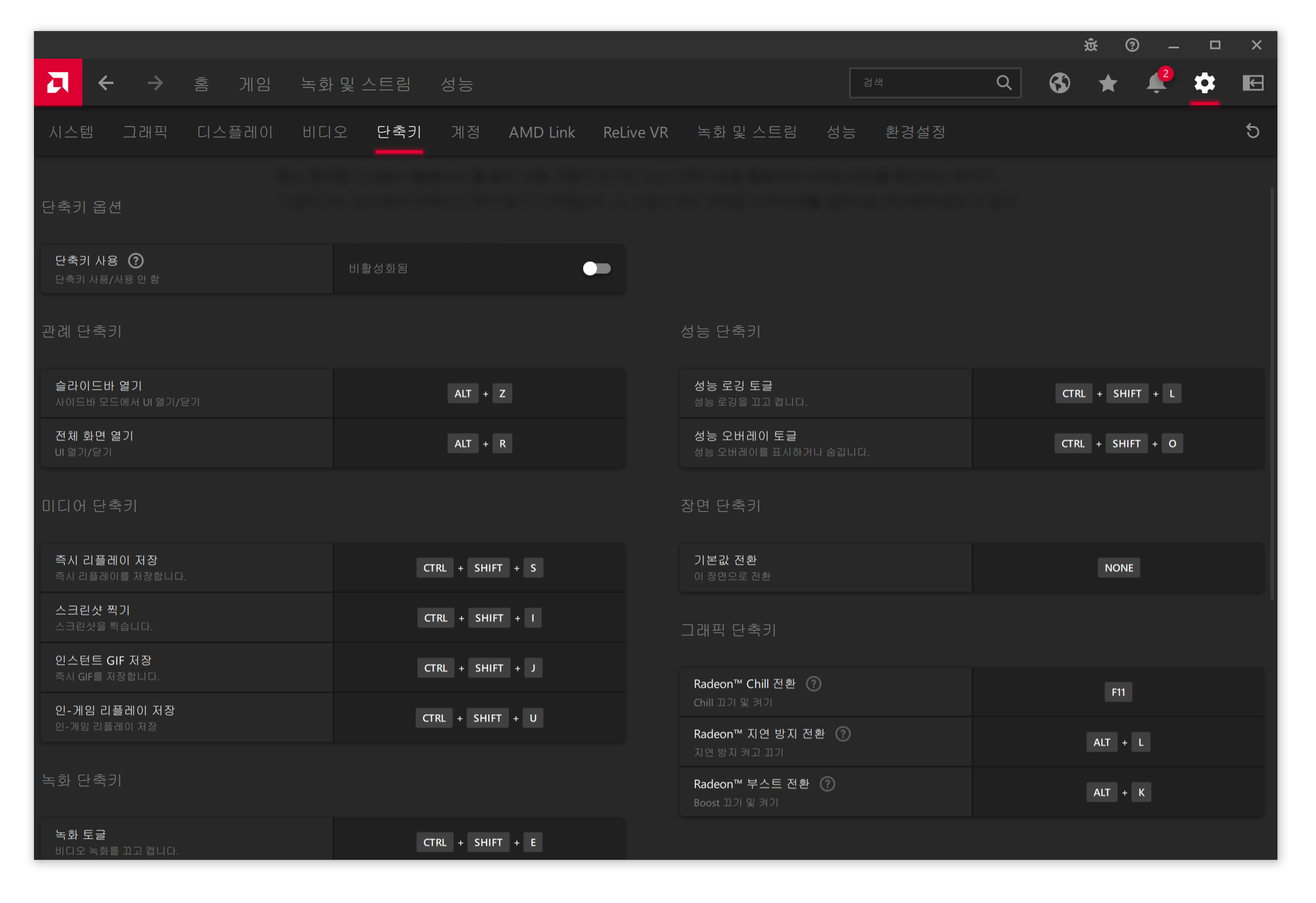This screenshot has height=903, width=1316.
Task: Open the notifications bell icon
Action: [x=1155, y=83]
